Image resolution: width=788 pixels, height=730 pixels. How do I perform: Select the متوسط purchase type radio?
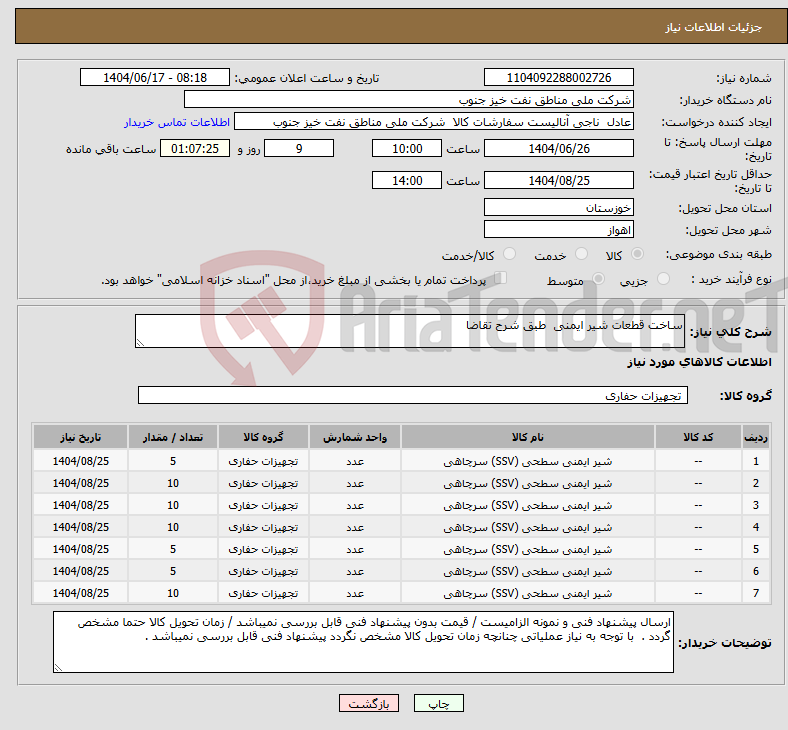pyautogui.click(x=598, y=279)
